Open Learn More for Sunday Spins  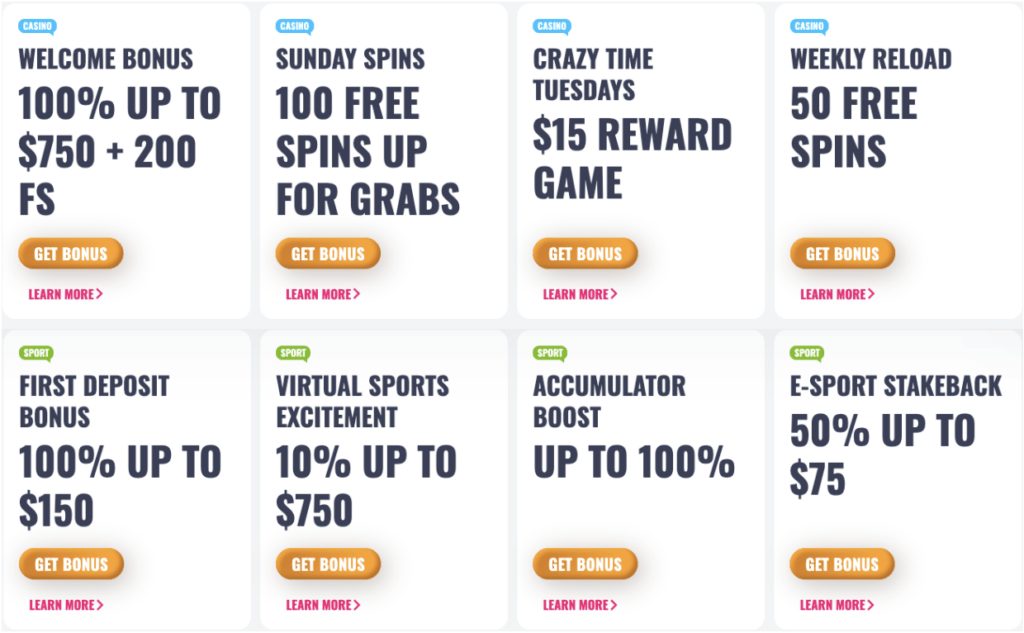(323, 295)
